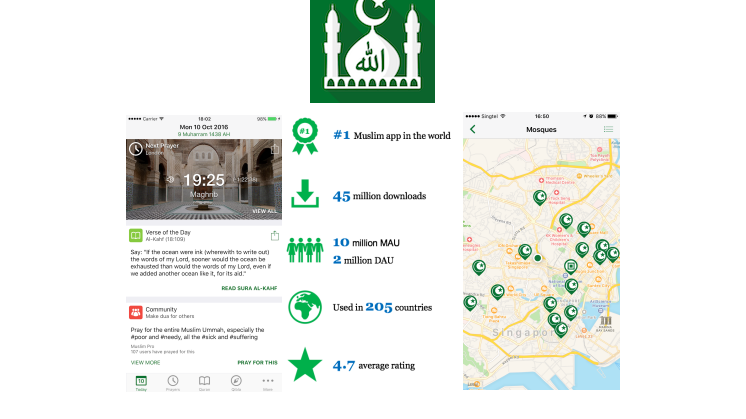Click '2 million DAU' text
Screen dimensions: 746x419
pyautogui.click(x=363, y=260)
